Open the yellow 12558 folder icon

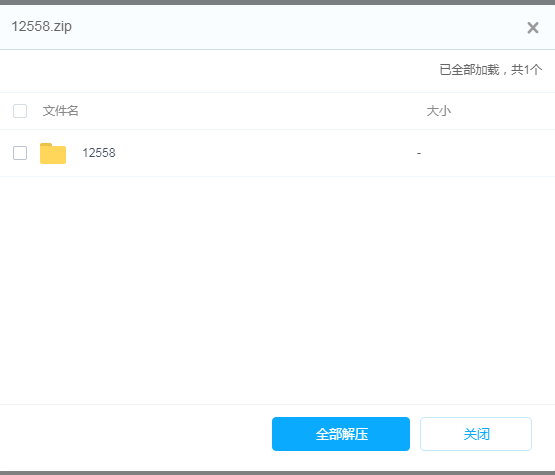pos(53,153)
